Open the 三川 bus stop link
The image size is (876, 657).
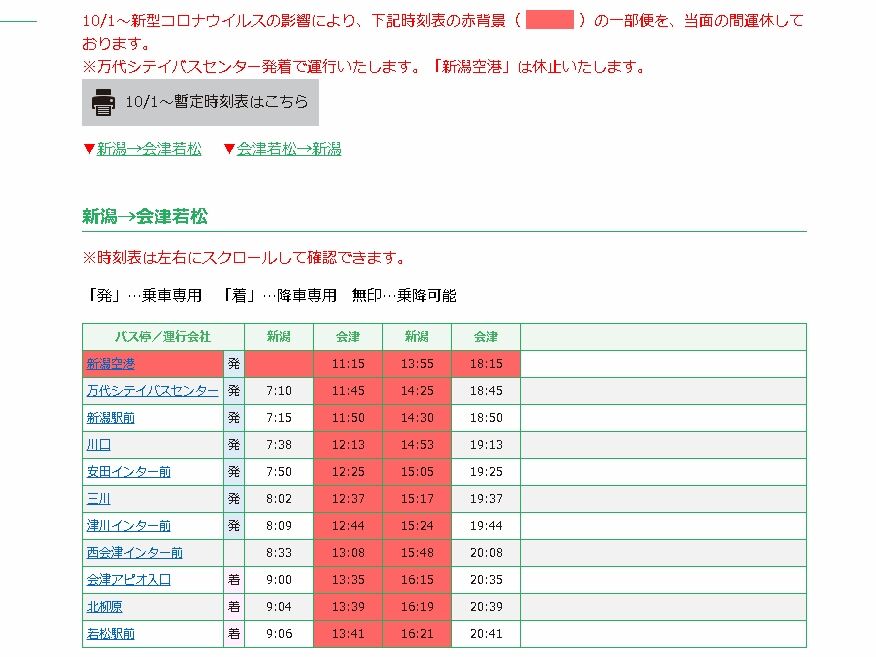(99, 498)
